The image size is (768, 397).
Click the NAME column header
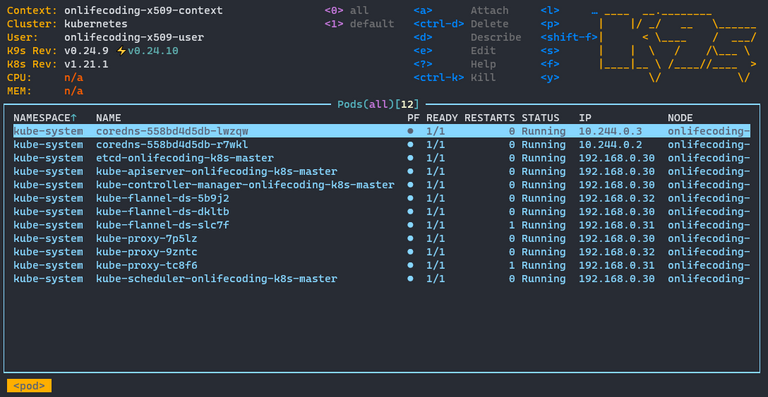tap(108, 118)
